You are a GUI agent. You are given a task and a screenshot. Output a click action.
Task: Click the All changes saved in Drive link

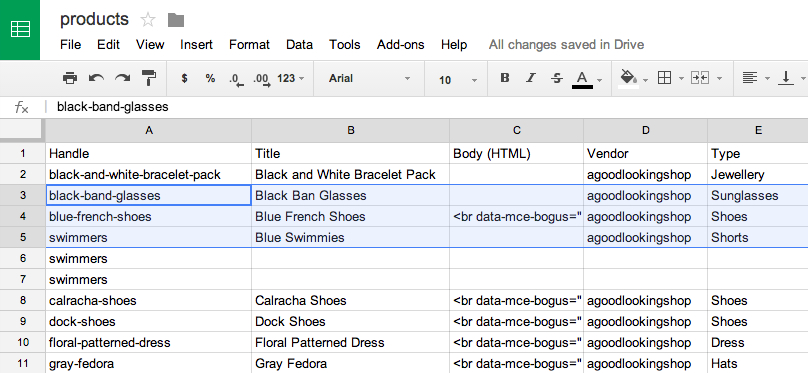coord(566,45)
